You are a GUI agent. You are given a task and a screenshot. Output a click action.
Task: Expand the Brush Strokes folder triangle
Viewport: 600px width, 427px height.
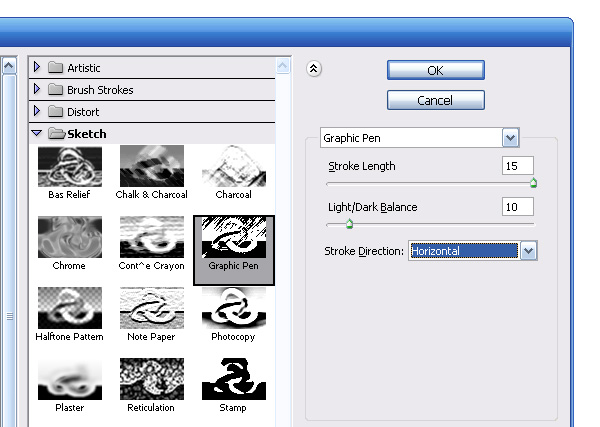[37, 89]
